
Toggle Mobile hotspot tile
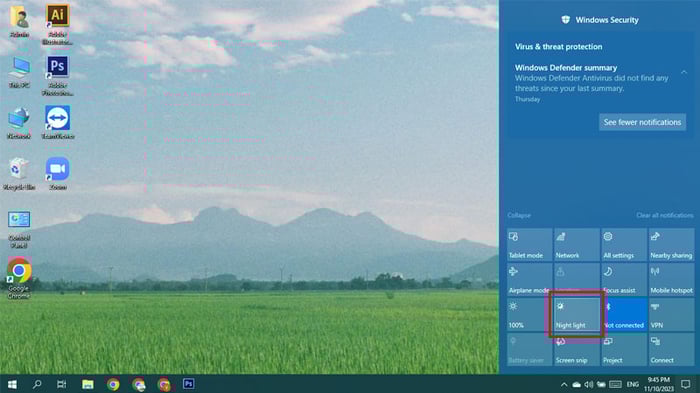pos(671,280)
